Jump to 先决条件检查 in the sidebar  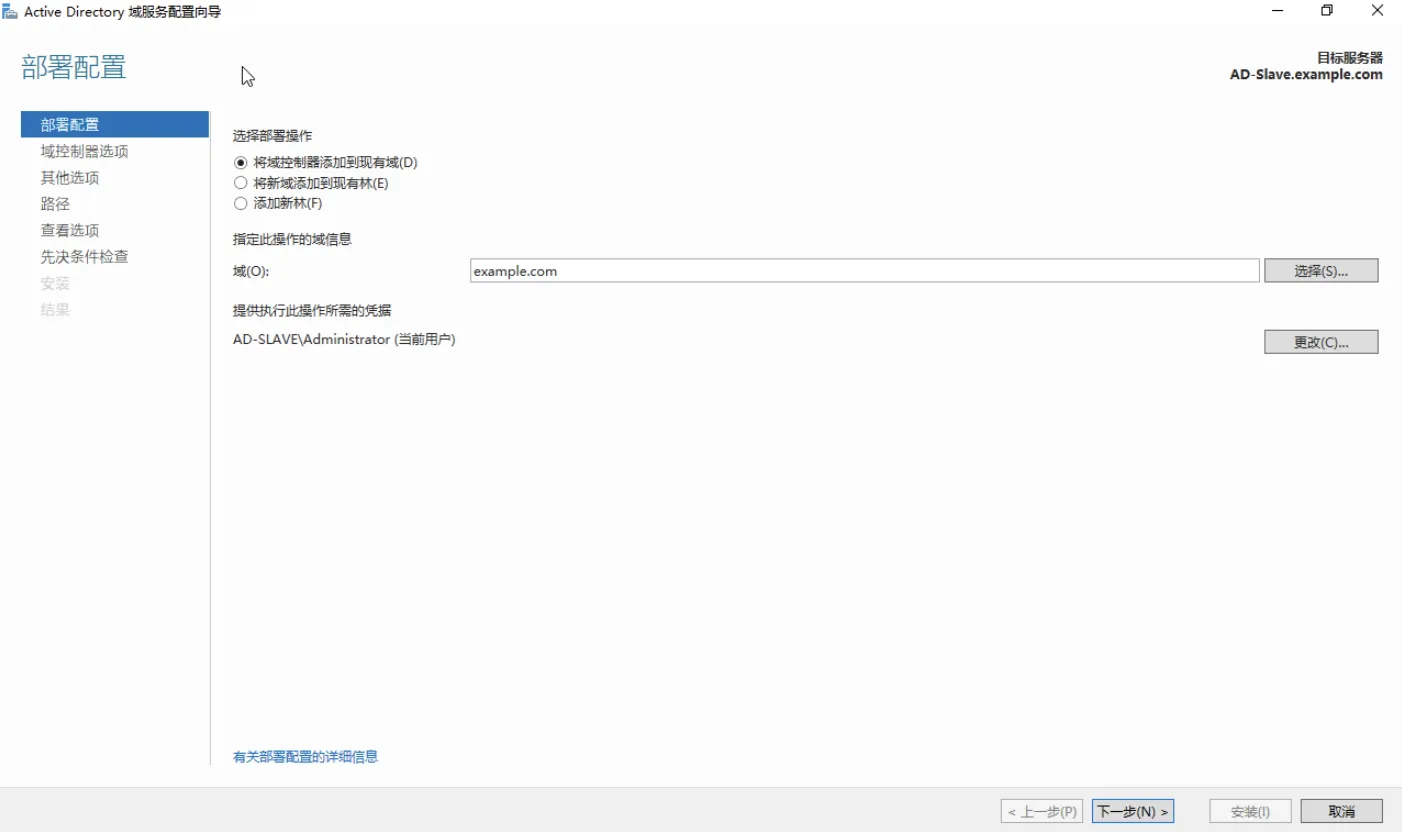(84, 257)
